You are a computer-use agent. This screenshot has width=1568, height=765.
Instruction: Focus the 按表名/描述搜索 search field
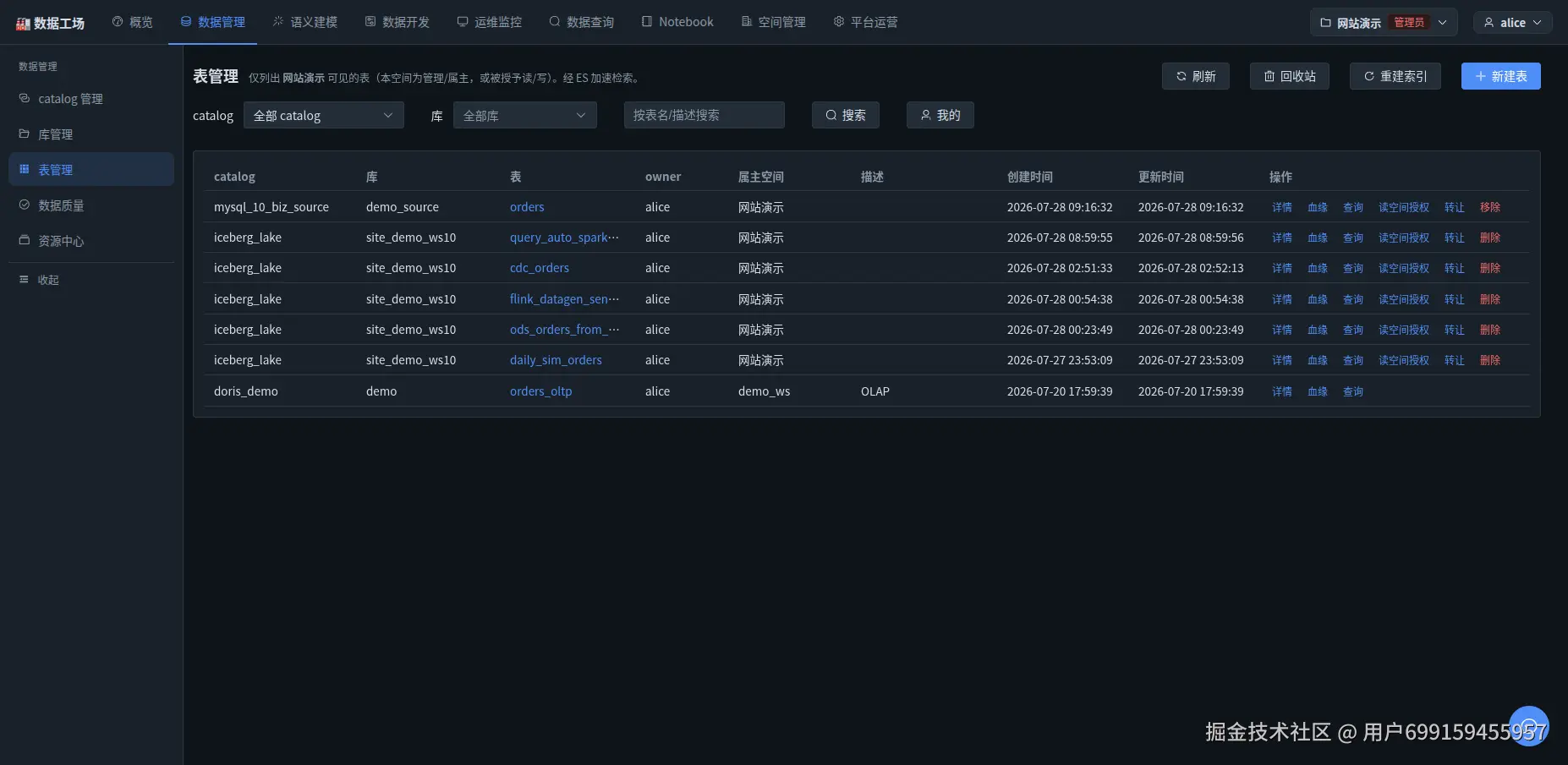(x=705, y=115)
